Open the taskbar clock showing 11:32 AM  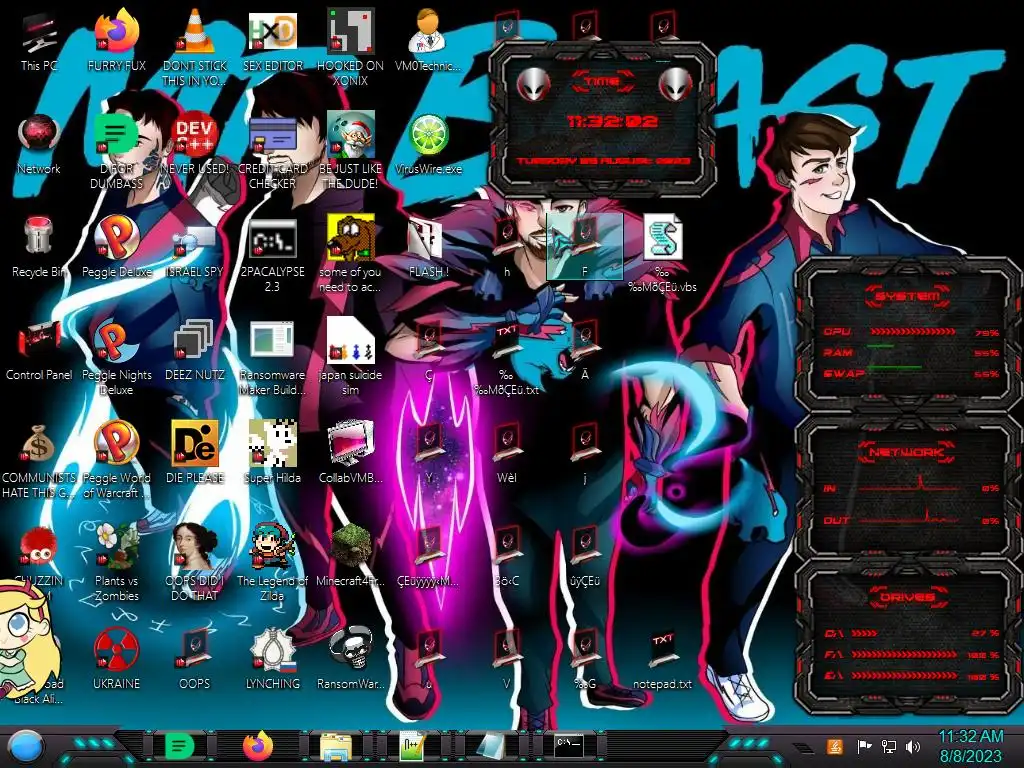coord(970,746)
